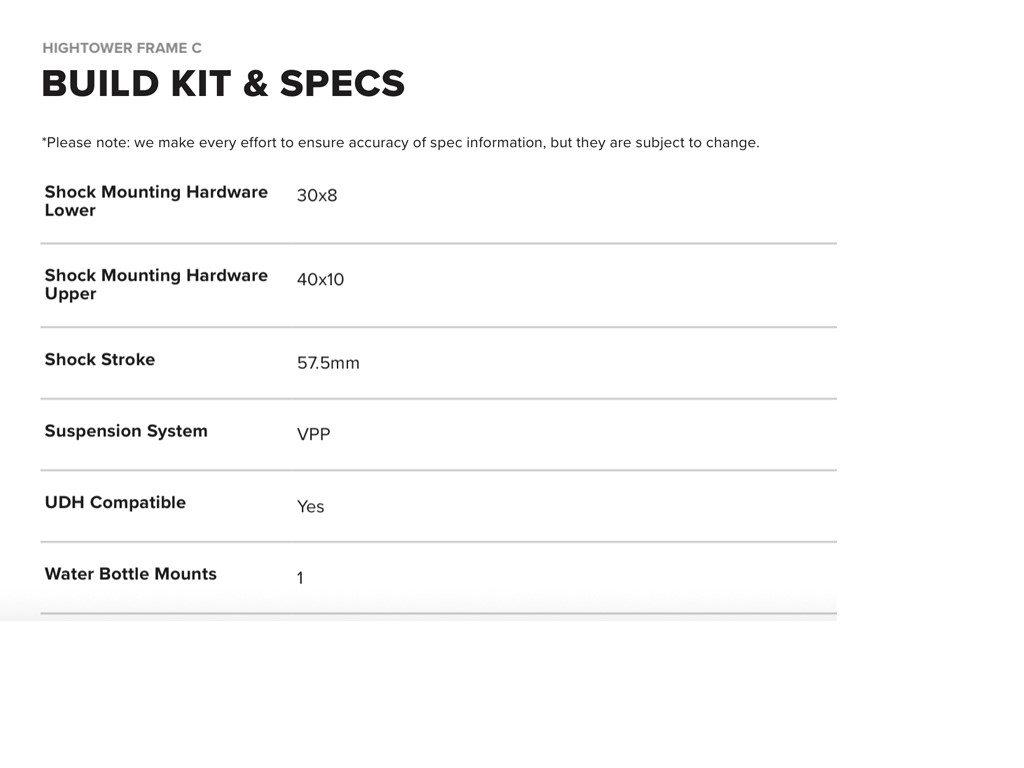Click the "Yes" UDH compatibility value
This screenshot has width=1024, height=768.
tap(310, 507)
